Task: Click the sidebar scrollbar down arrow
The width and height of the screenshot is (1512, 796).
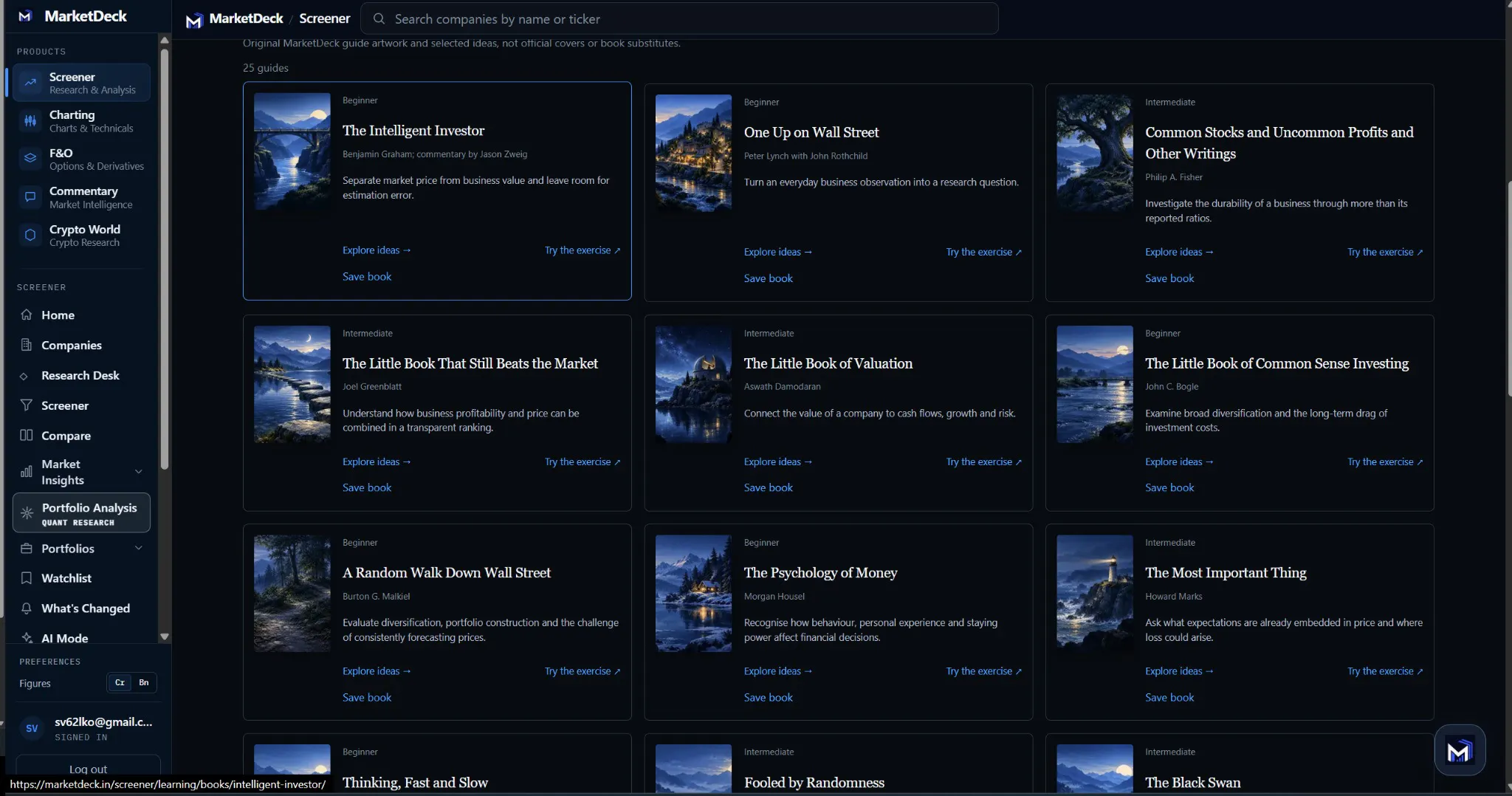Action: click(x=165, y=637)
